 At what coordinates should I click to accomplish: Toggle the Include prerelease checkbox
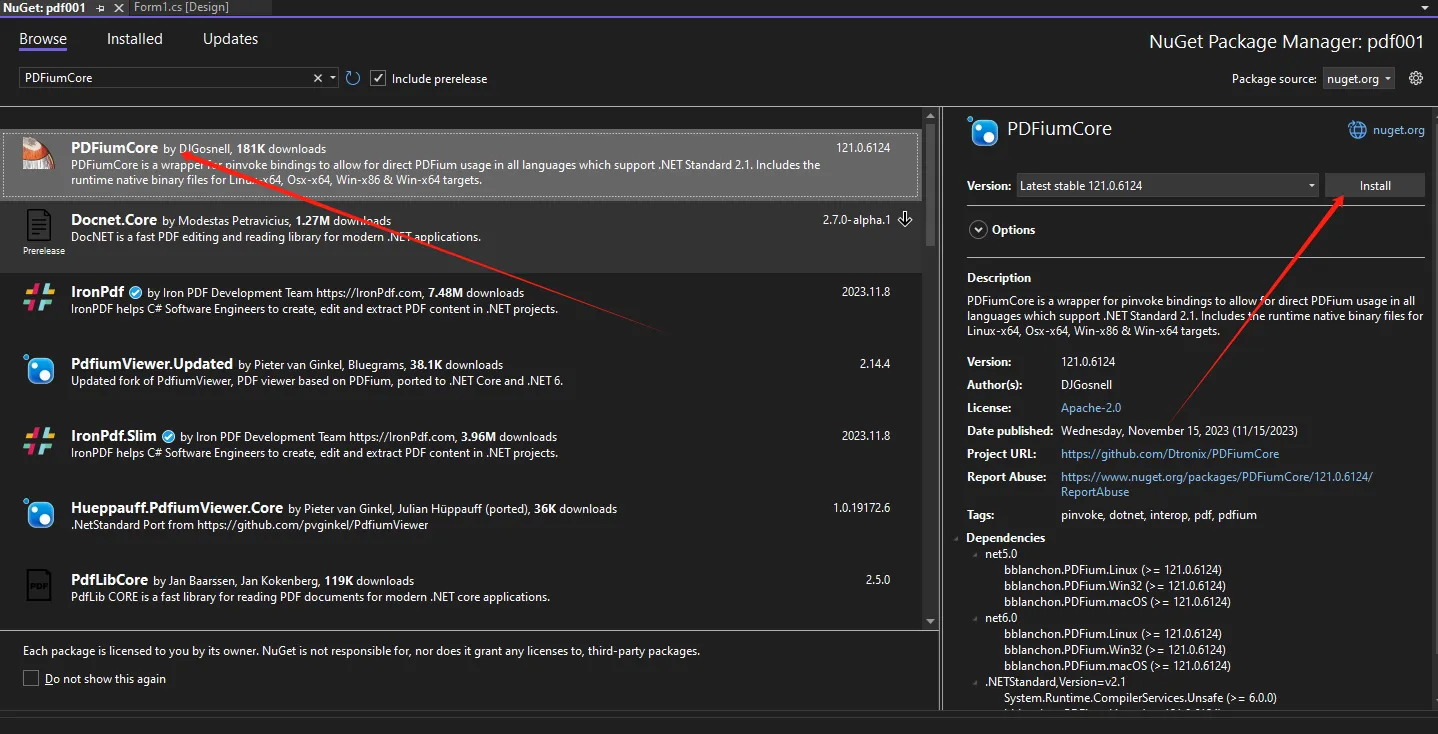click(378, 78)
